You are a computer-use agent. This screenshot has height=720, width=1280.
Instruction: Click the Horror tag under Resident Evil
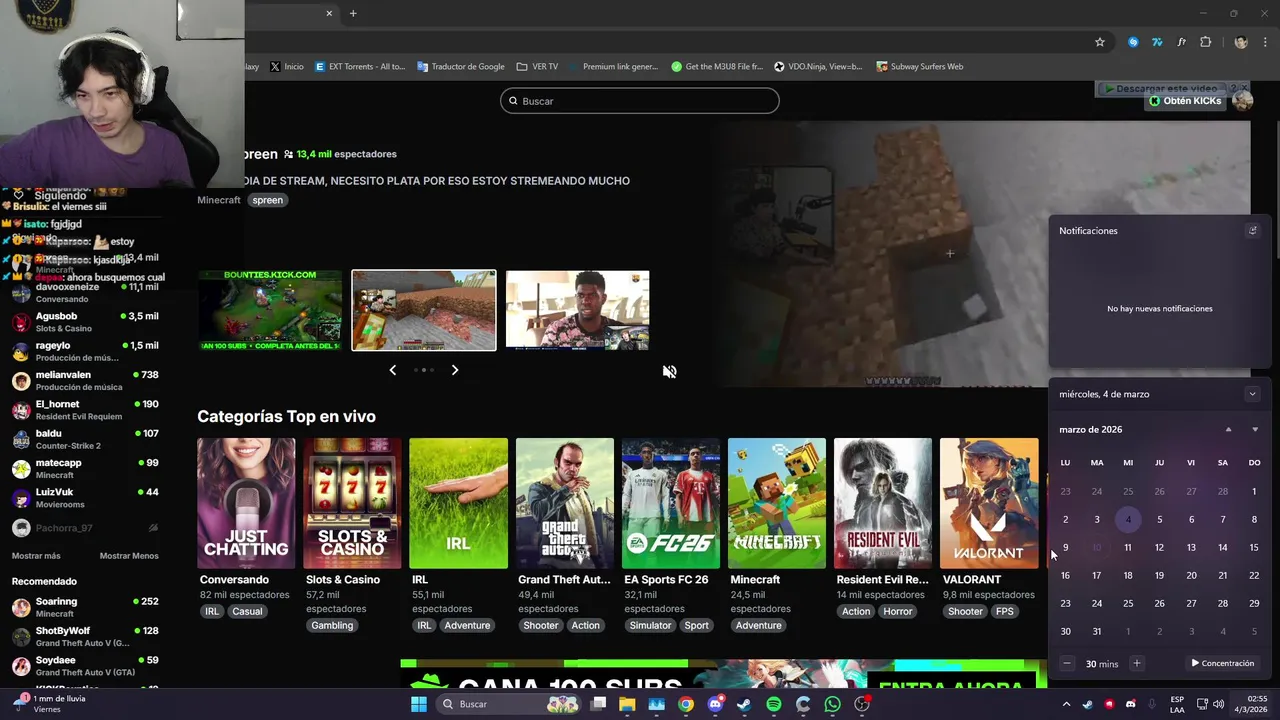[x=898, y=611]
